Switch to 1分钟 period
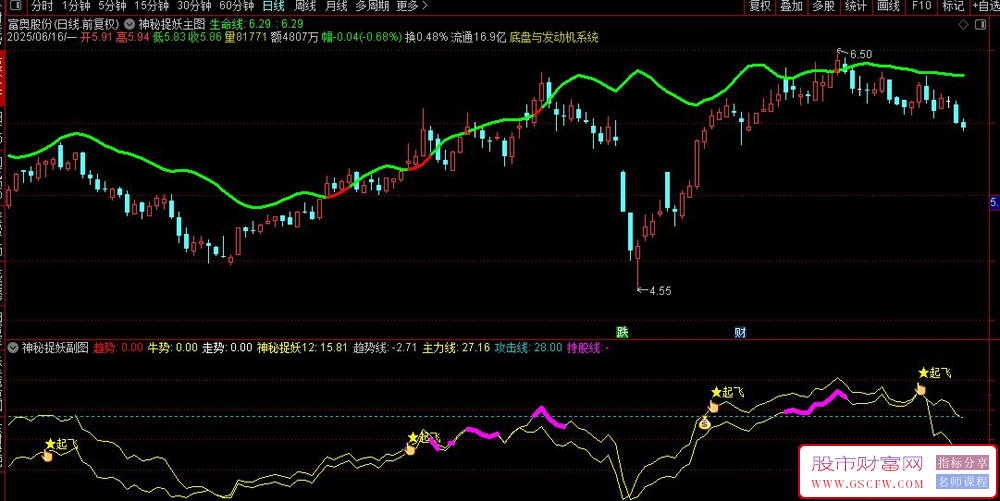The height and width of the screenshot is (501, 1000). (x=76, y=6)
